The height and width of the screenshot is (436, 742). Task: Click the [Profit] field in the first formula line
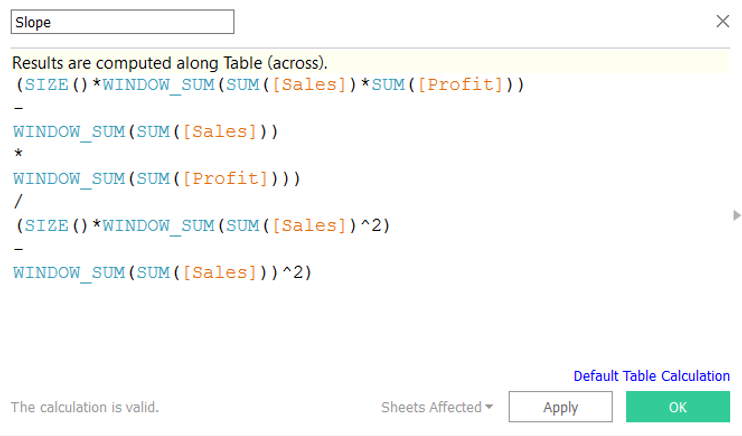pyautogui.click(x=458, y=84)
